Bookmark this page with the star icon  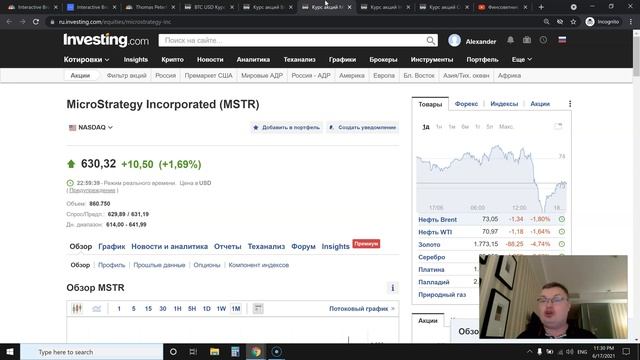(x=573, y=22)
